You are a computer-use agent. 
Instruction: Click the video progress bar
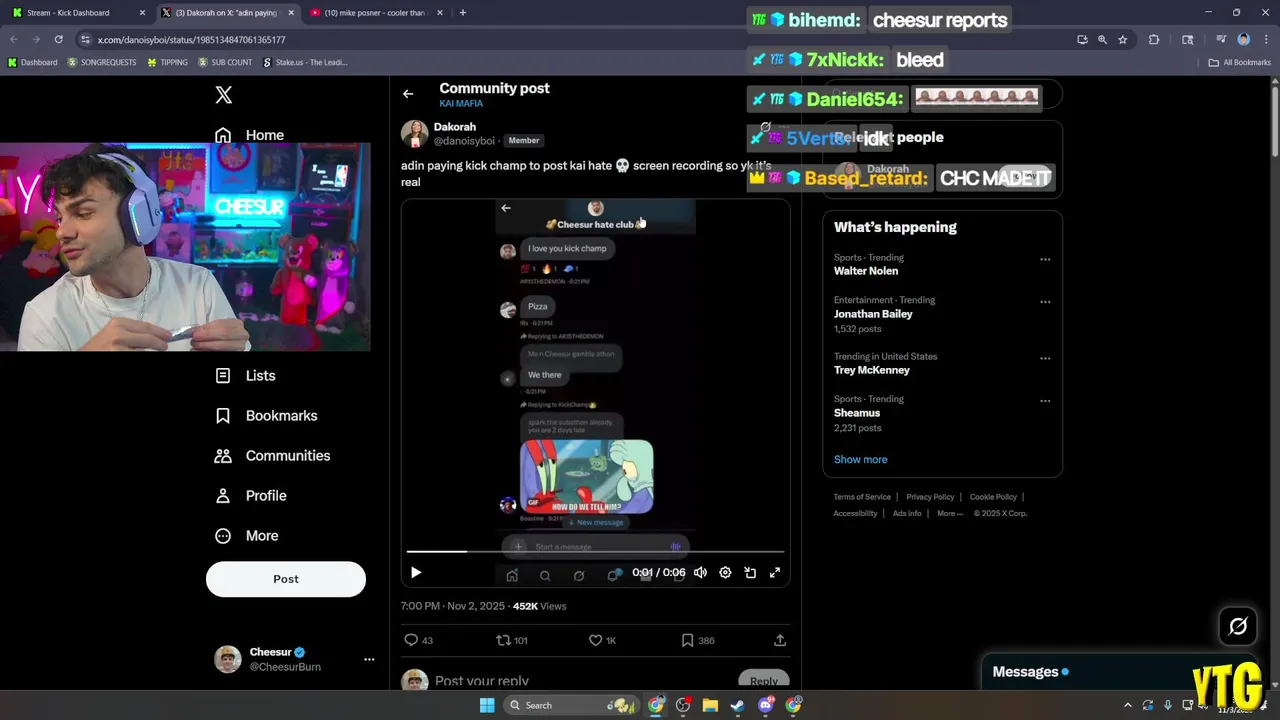[595, 551]
